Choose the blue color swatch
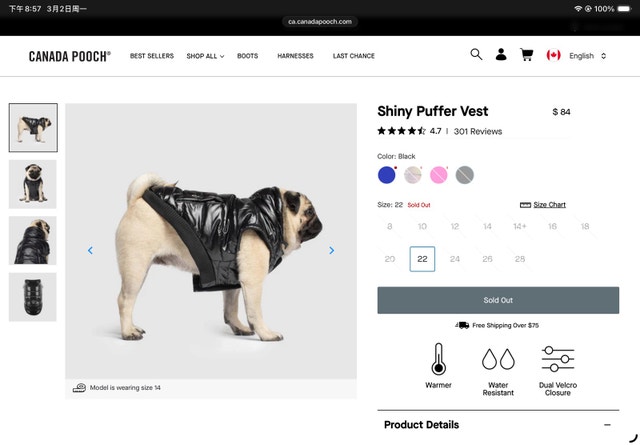 [387, 175]
